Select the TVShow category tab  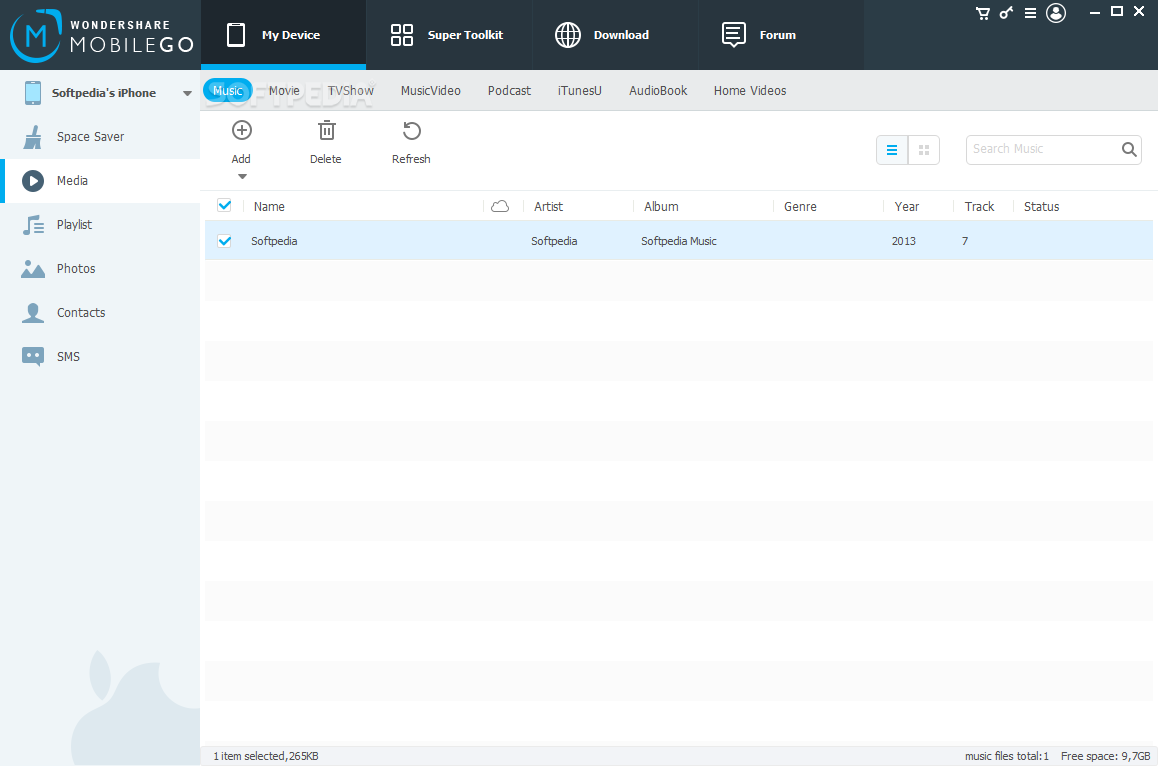351,91
